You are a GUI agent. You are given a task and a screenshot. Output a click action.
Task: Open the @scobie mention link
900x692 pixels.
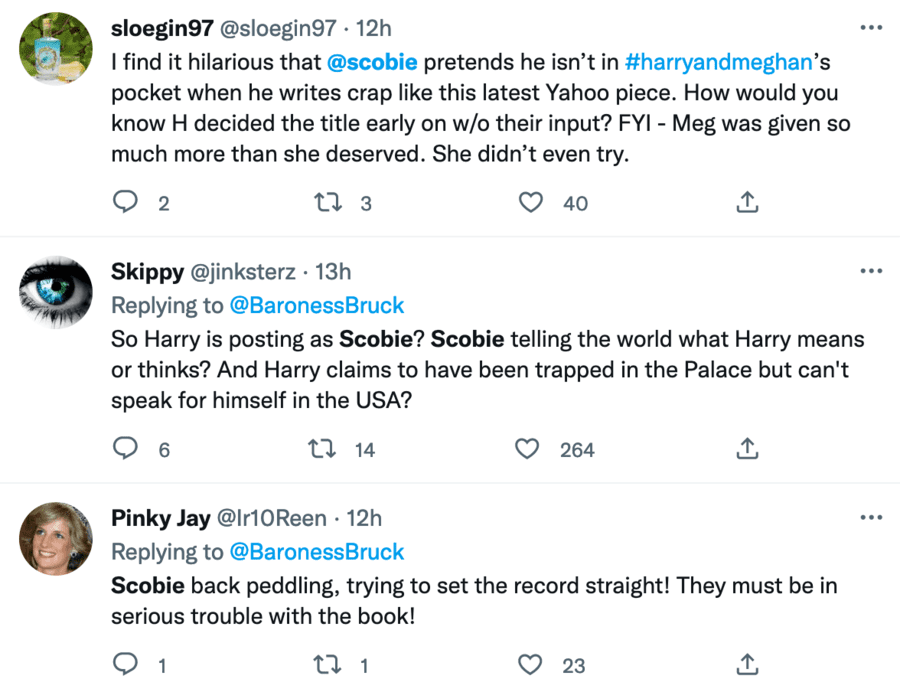click(367, 62)
